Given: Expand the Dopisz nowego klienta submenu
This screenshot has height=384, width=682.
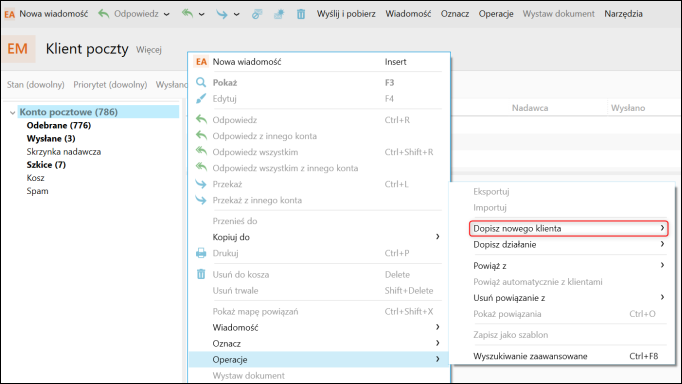Looking at the screenshot, I should coord(568,228).
